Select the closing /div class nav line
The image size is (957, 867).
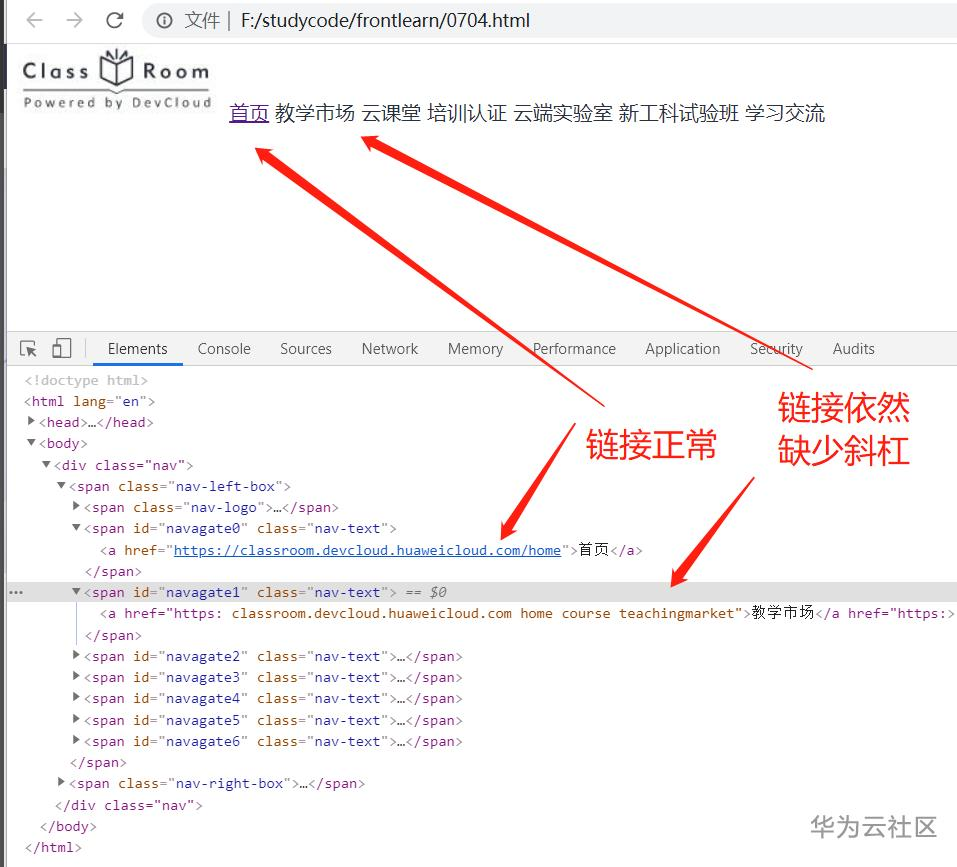pos(128,805)
